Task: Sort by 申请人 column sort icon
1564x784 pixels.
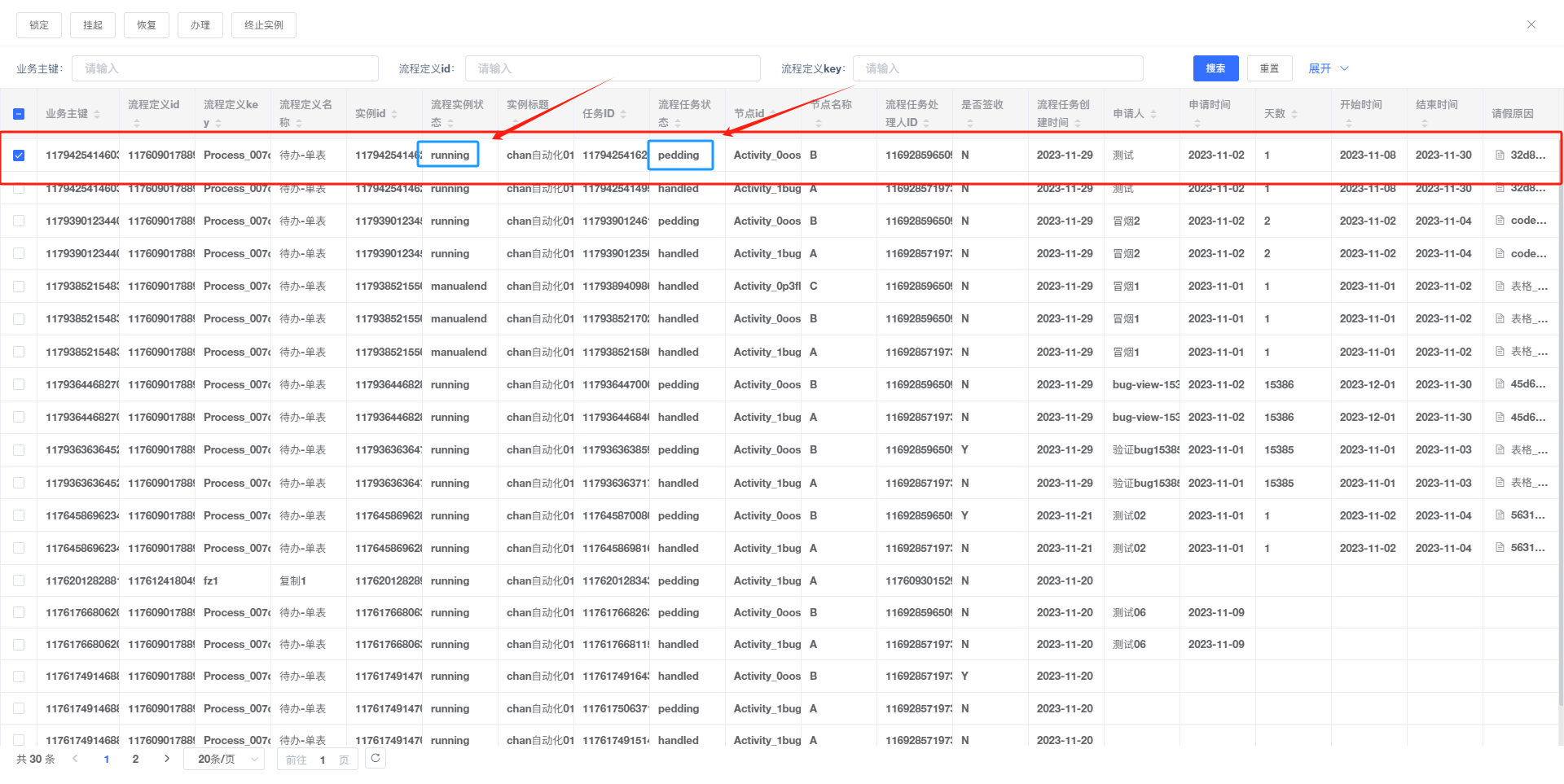Action: (x=1153, y=114)
